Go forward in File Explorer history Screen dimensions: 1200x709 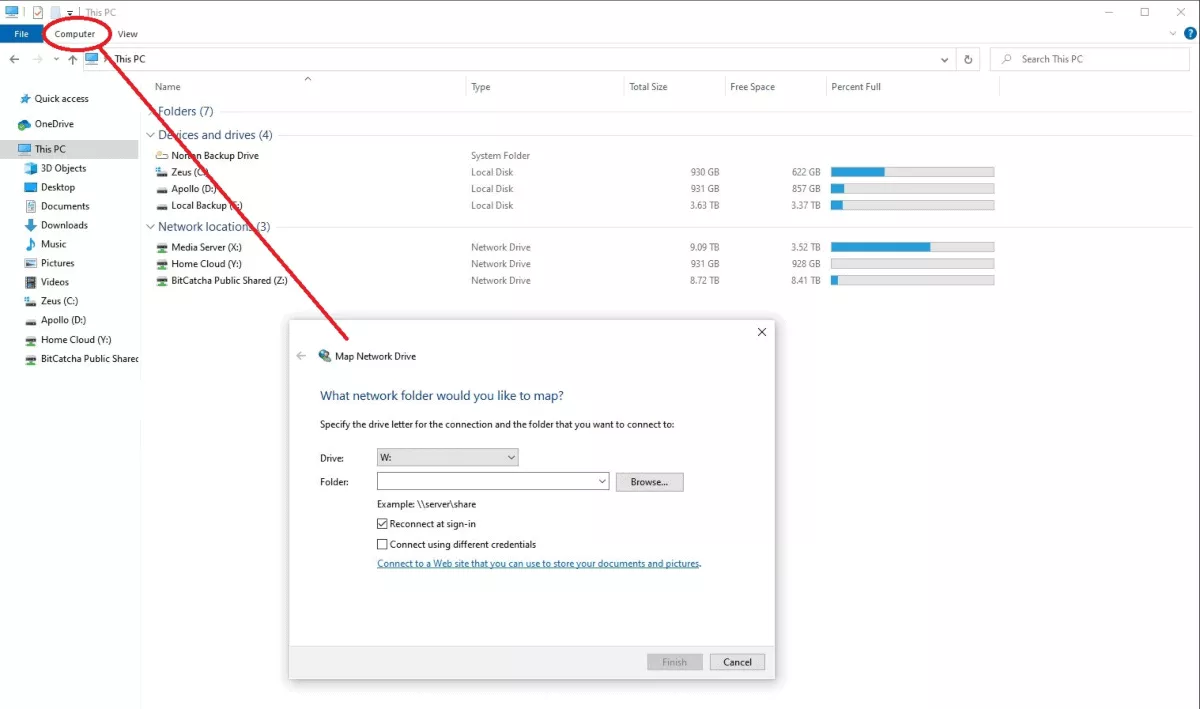[37, 60]
